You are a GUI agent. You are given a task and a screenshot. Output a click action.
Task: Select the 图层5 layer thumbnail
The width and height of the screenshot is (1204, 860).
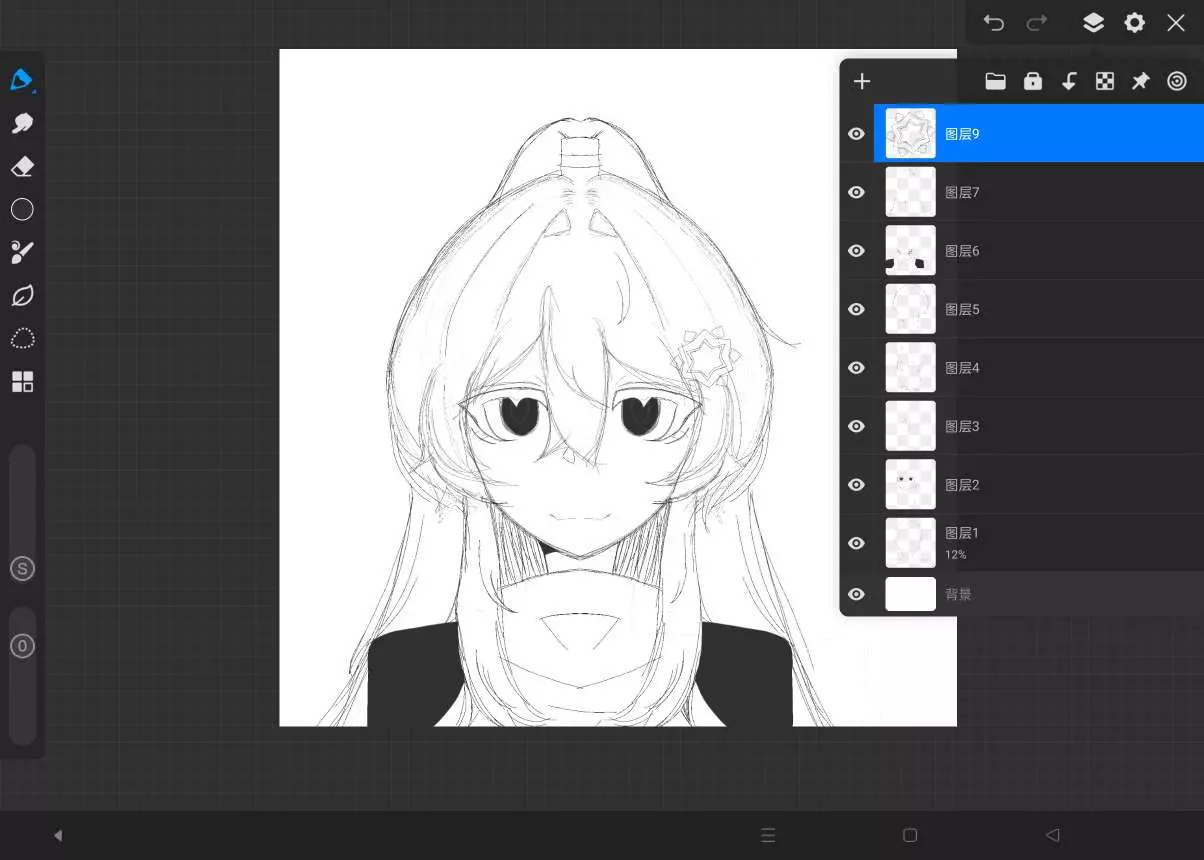click(910, 309)
